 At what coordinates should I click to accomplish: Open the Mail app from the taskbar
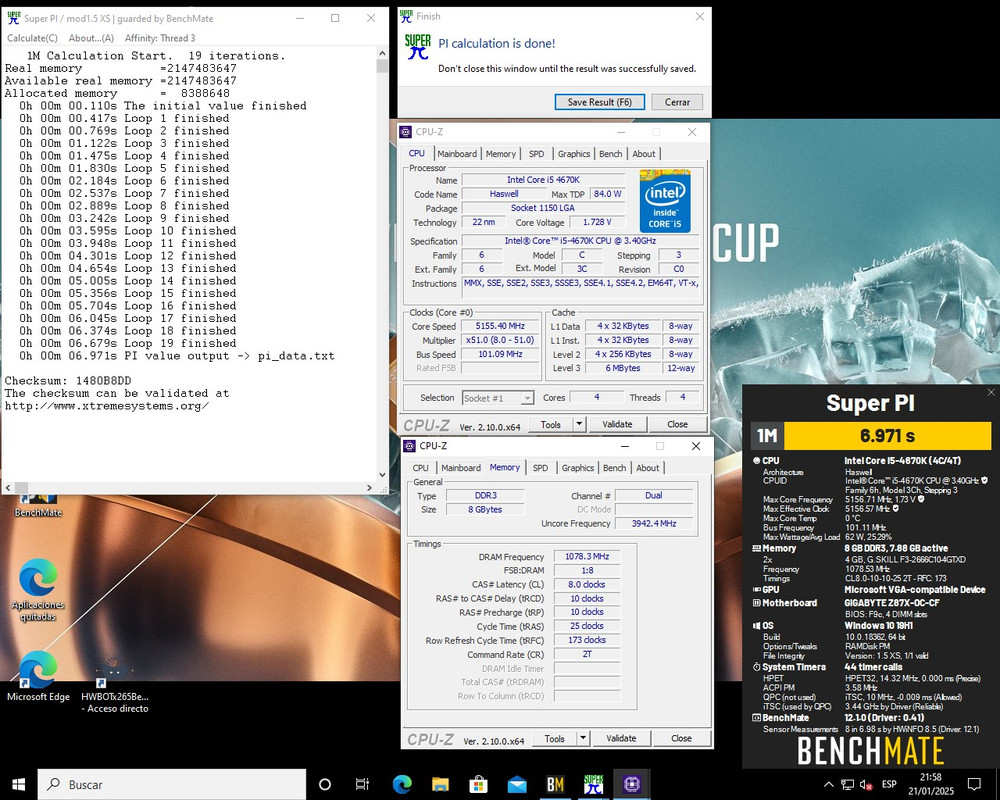pos(517,784)
